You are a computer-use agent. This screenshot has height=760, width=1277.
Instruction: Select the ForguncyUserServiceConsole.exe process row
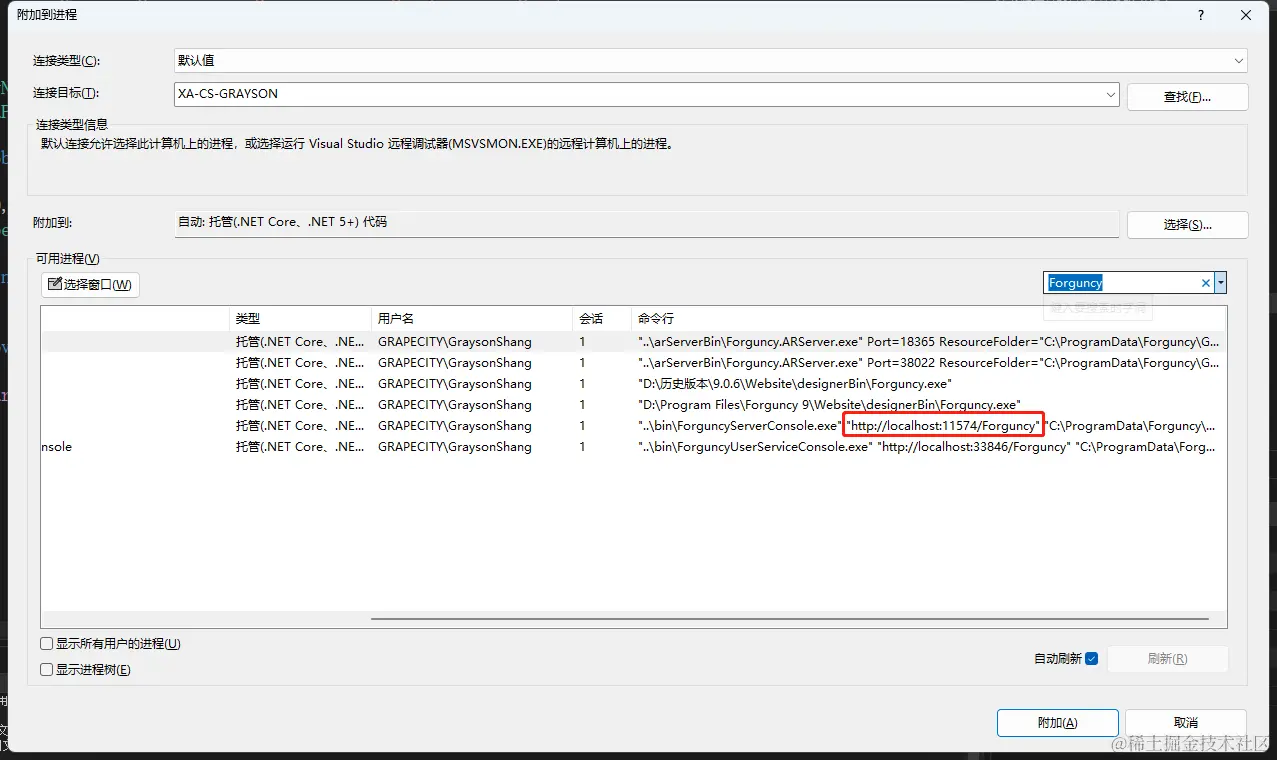coord(632,447)
